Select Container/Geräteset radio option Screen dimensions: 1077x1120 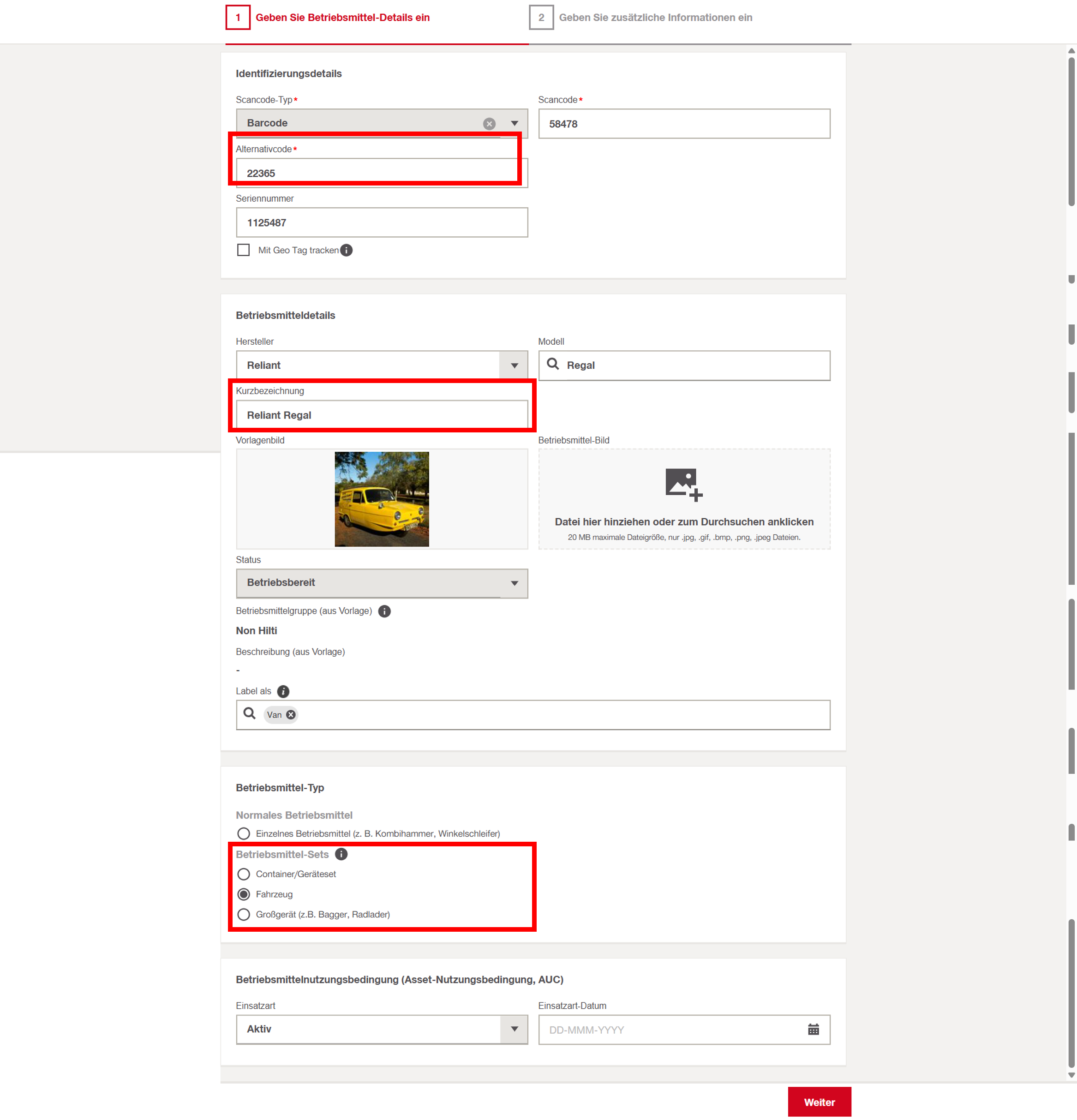(243, 874)
